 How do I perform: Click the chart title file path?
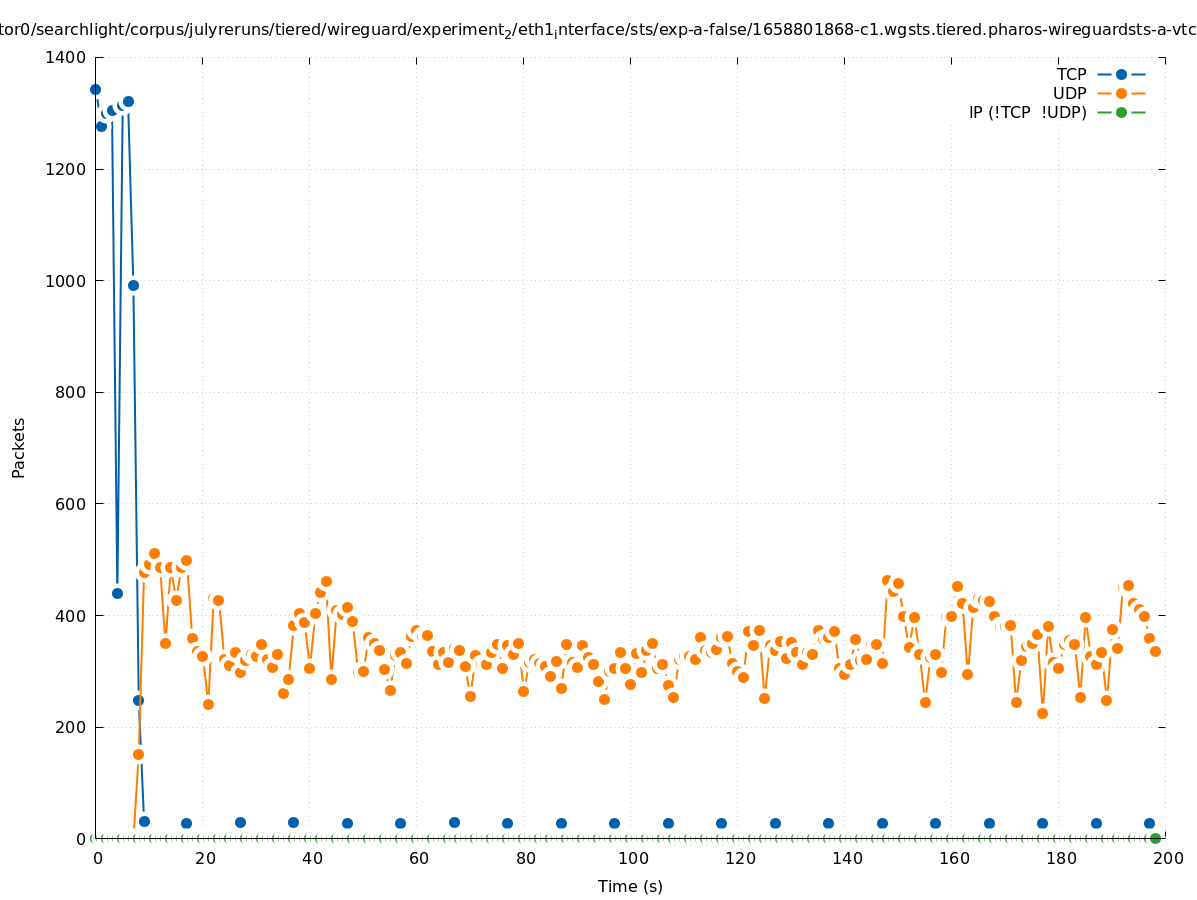598,30
